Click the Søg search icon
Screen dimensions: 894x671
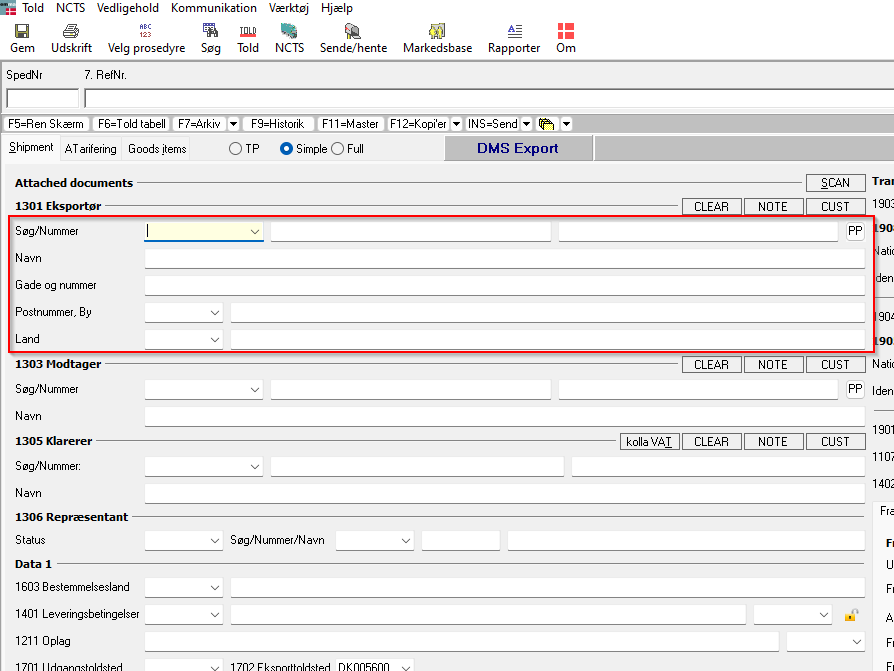coord(210,31)
